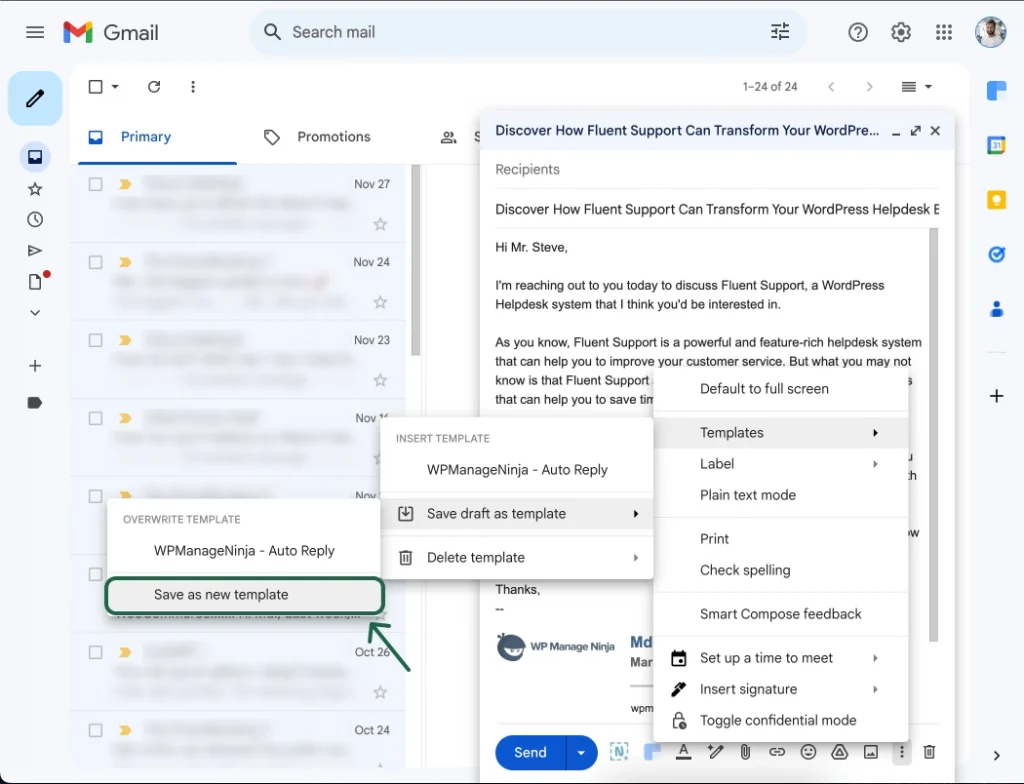Refresh the inbox
1024x784 pixels.
coord(154,87)
